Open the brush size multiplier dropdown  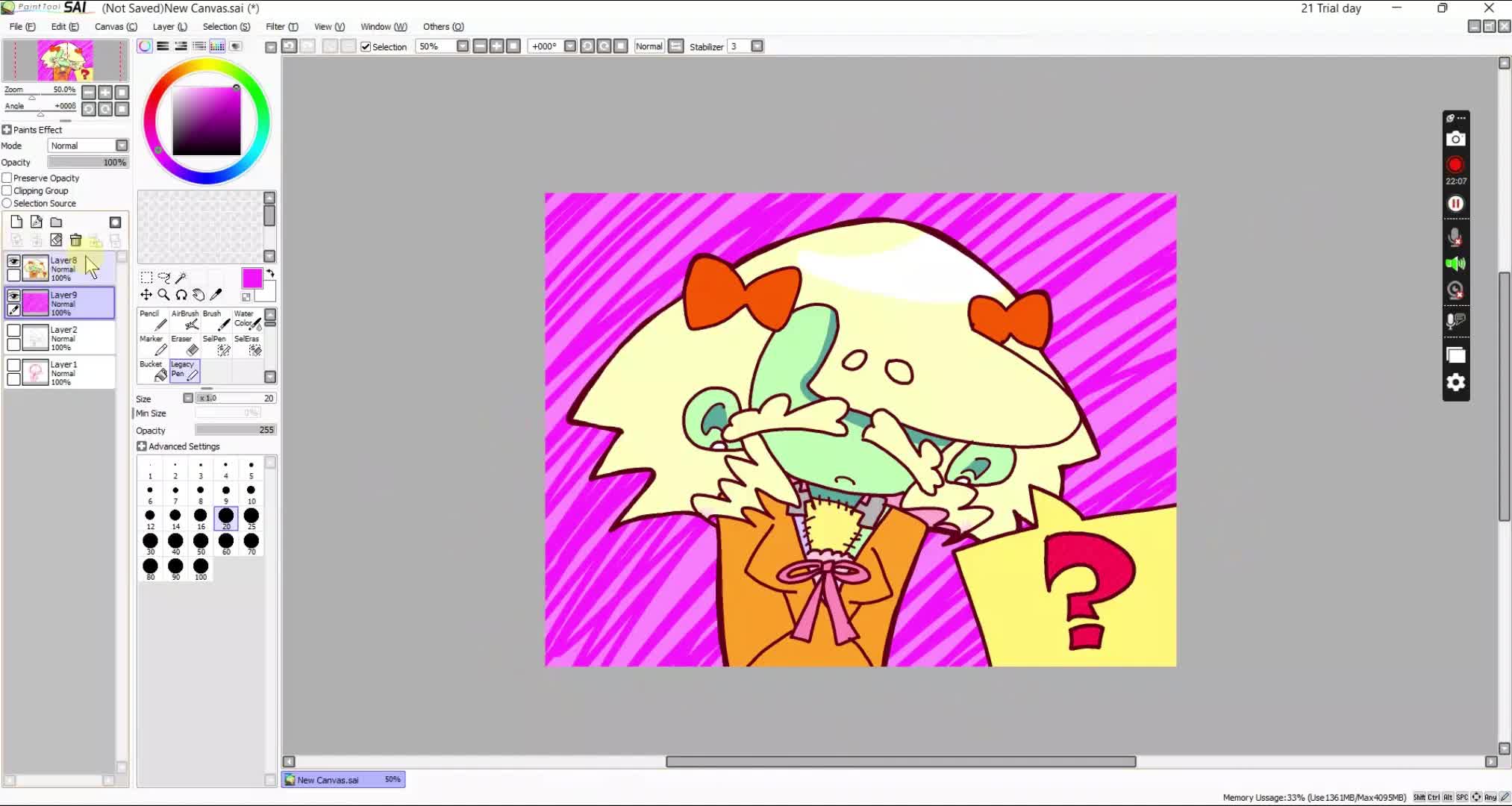[x=188, y=398]
